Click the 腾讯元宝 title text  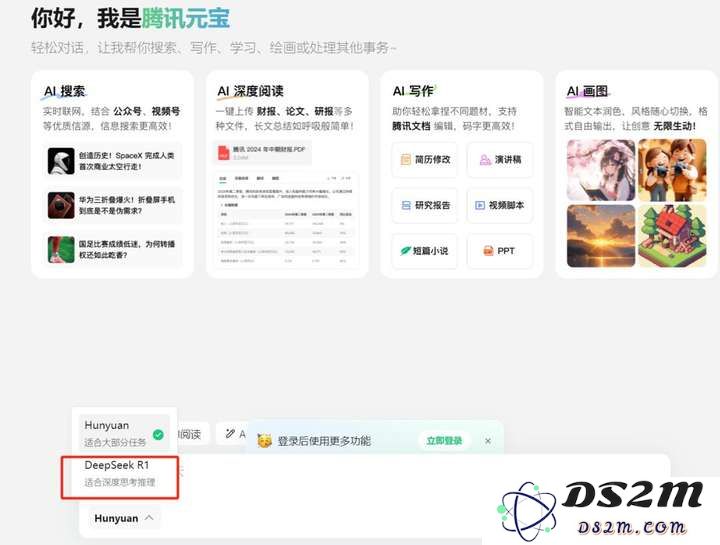[x=186, y=18]
